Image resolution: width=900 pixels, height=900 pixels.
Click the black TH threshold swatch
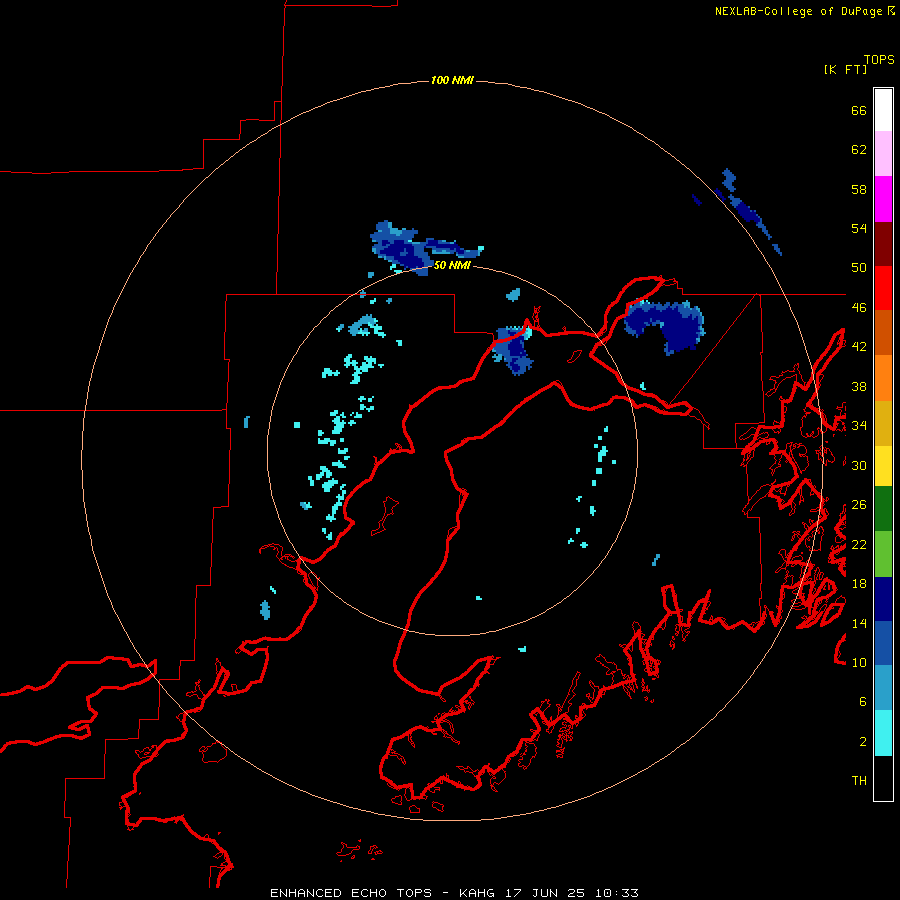click(x=883, y=778)
